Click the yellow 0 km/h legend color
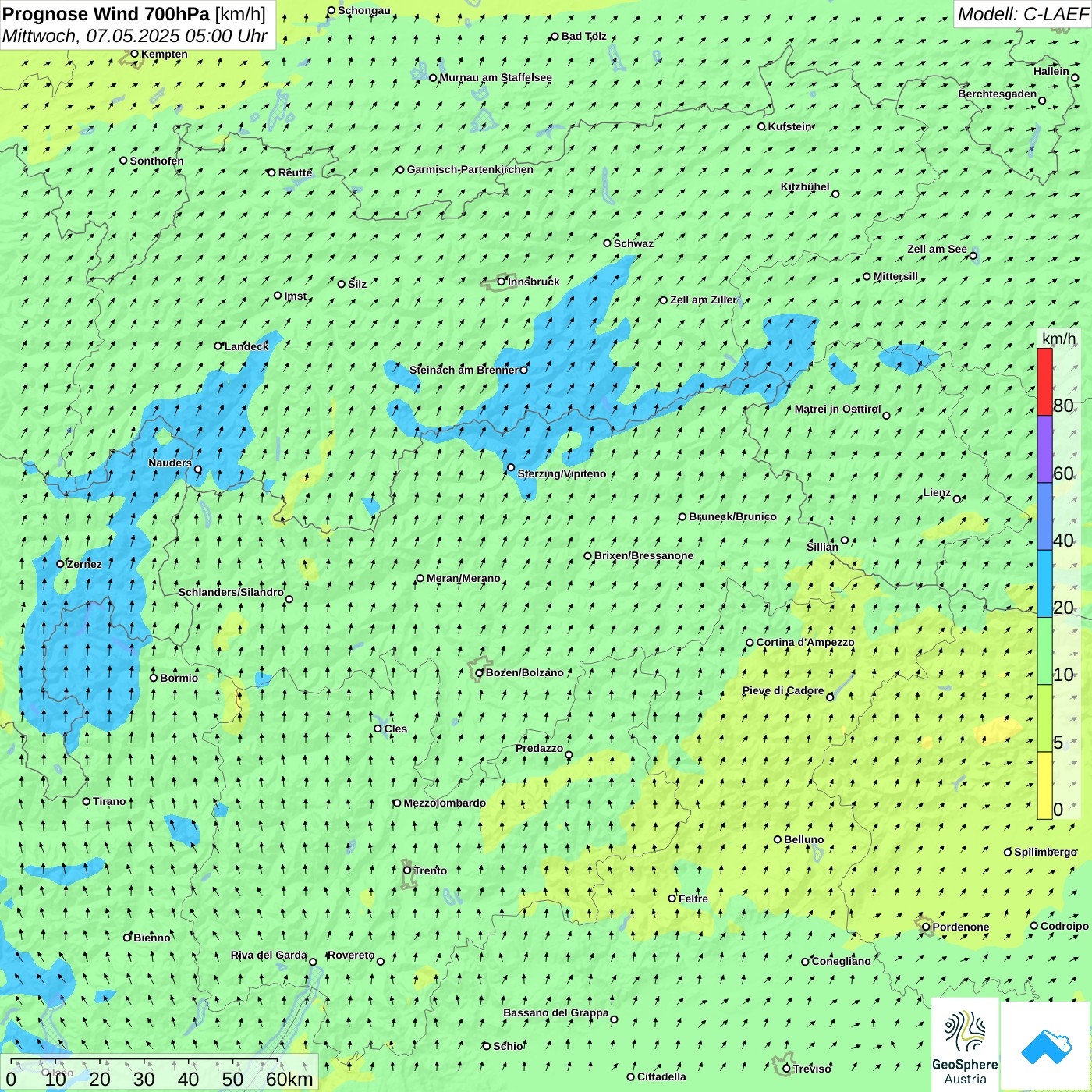Viewport: 1092px width, 1092px height. click(x=1044, y=785)
